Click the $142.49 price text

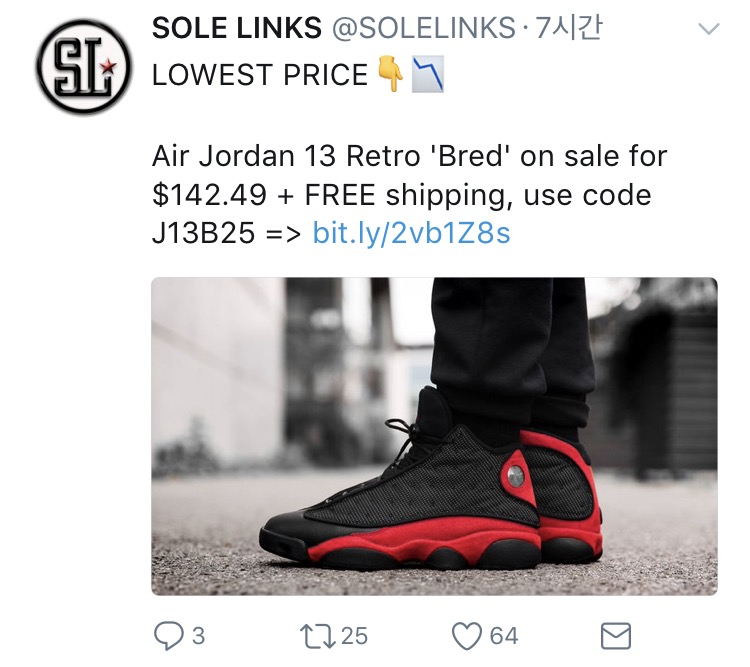[x=209, y=195]
